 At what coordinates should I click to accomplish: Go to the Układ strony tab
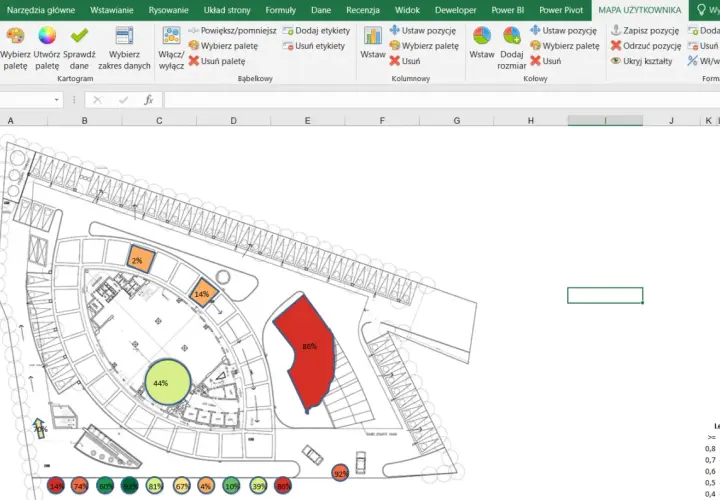pos(227,10)
